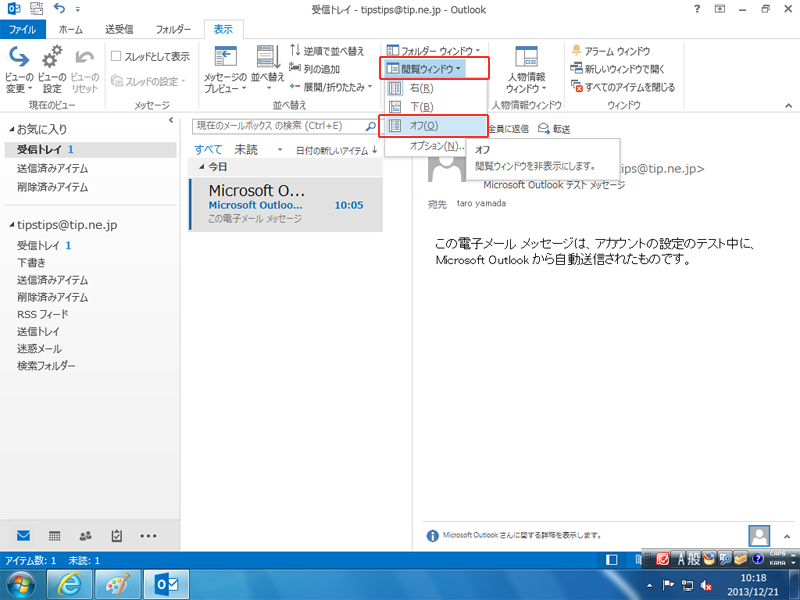Open the フォルダー ウィンドウ dropdown
This screenshot has width=800, height=600.
pyautogui.click(x=433, y=51)
